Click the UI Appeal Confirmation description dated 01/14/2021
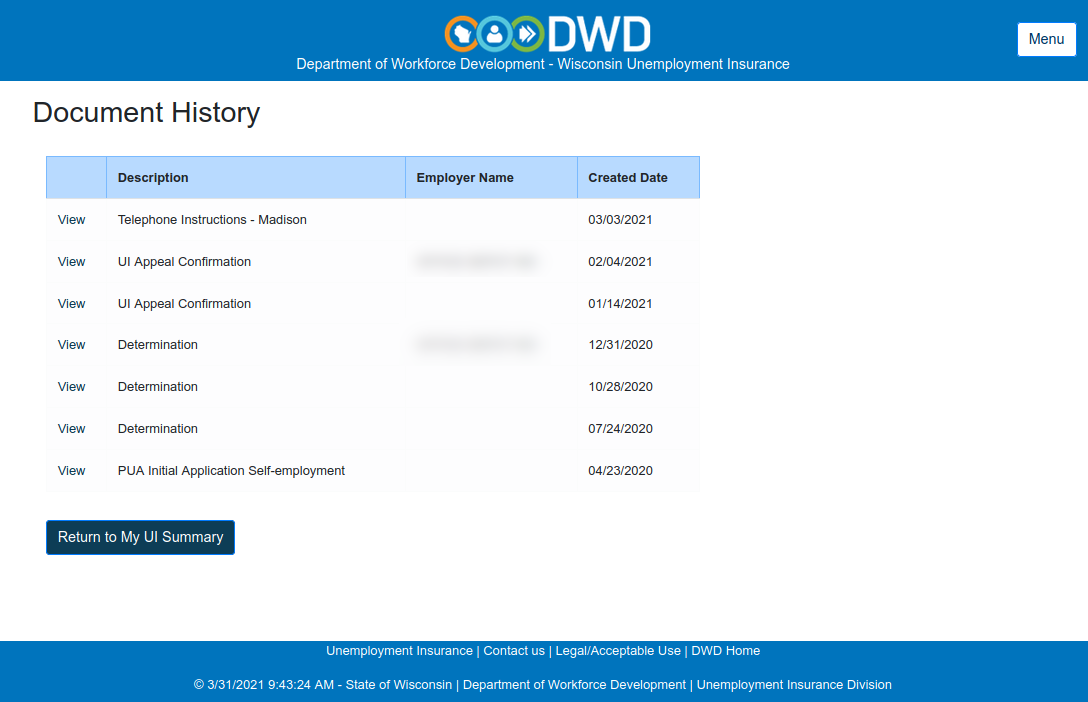The height and width of the screenshot is (702, 1088). point(185,304)
